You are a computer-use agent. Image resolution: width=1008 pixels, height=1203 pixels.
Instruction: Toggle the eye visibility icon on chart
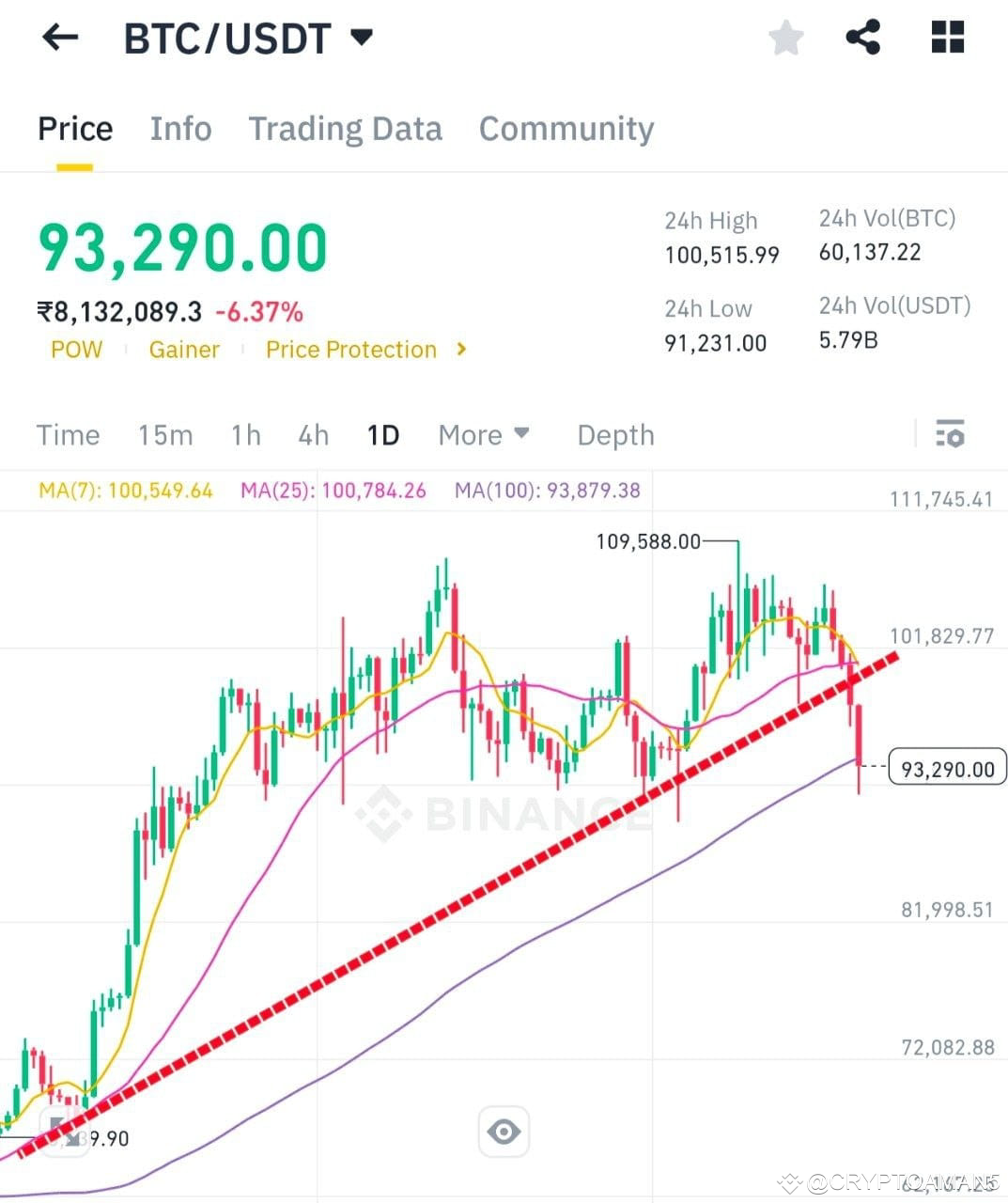(504, 1132)
